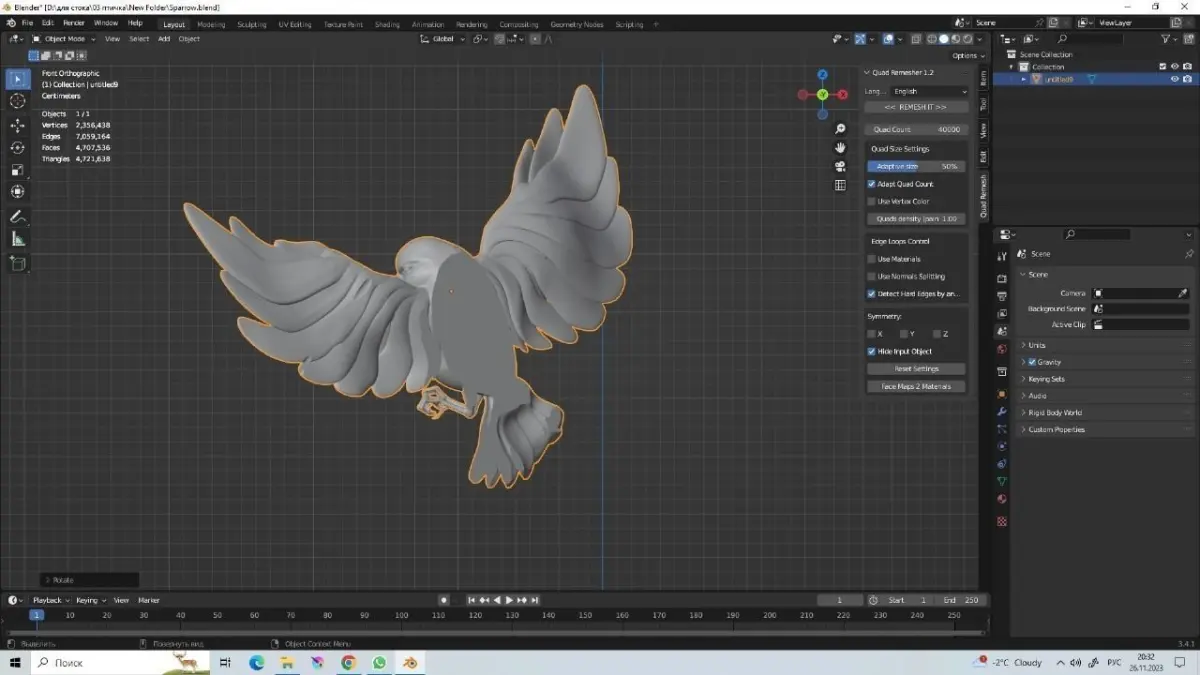Select the Cursor tool

[x=18, y=101]
